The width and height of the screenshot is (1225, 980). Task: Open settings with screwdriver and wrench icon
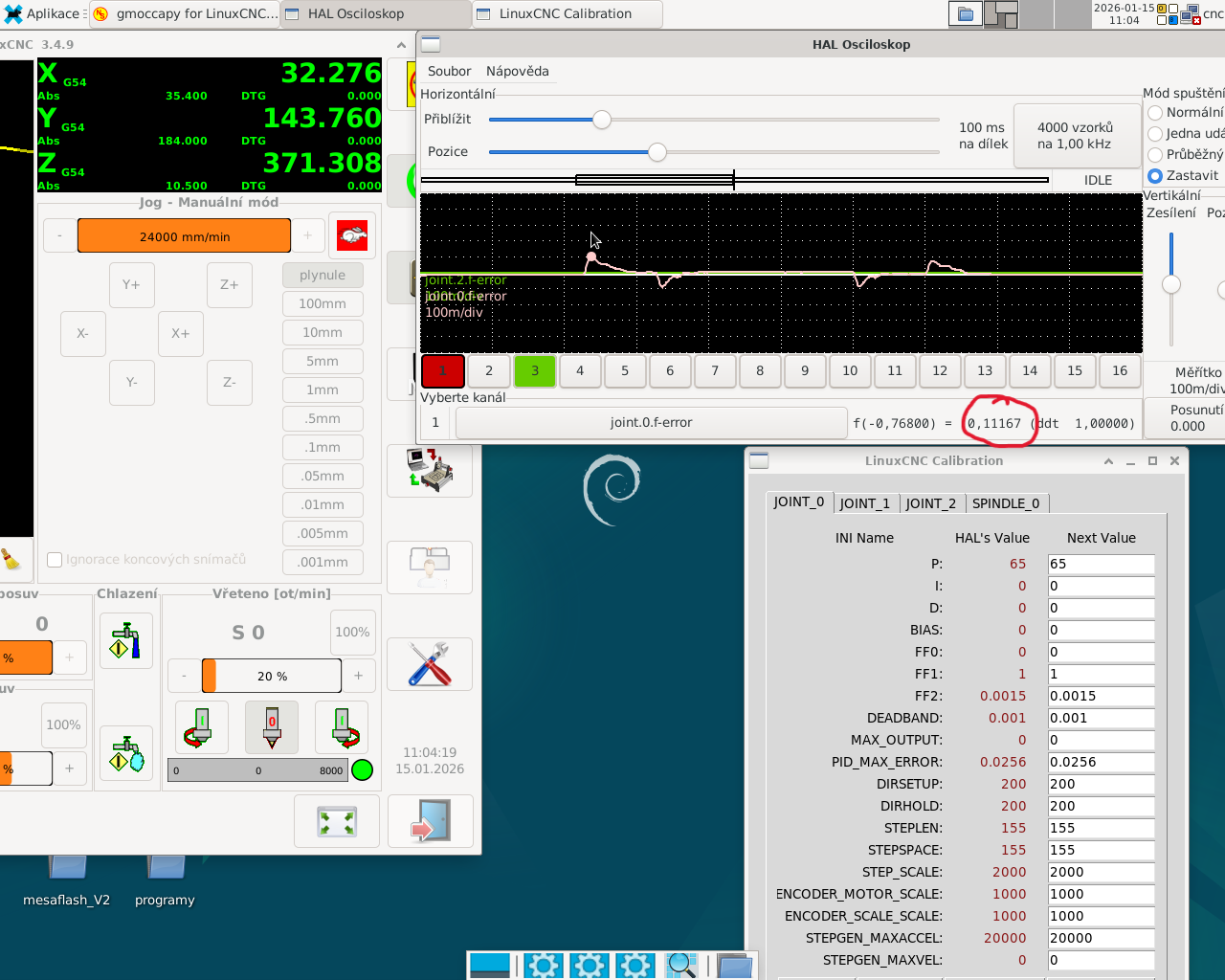point(430,663)
